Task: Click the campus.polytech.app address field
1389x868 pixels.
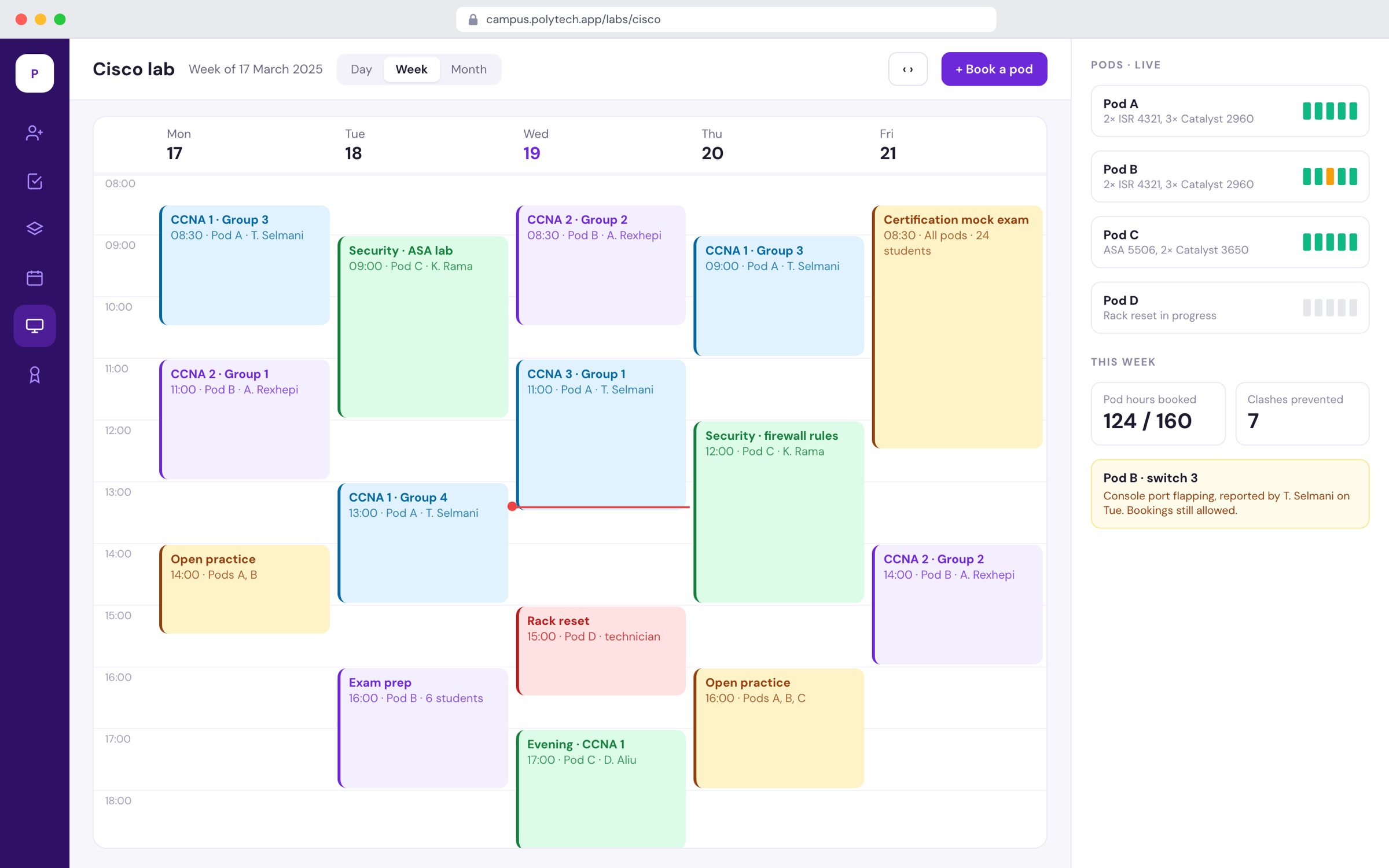Action: coord(726,20)
